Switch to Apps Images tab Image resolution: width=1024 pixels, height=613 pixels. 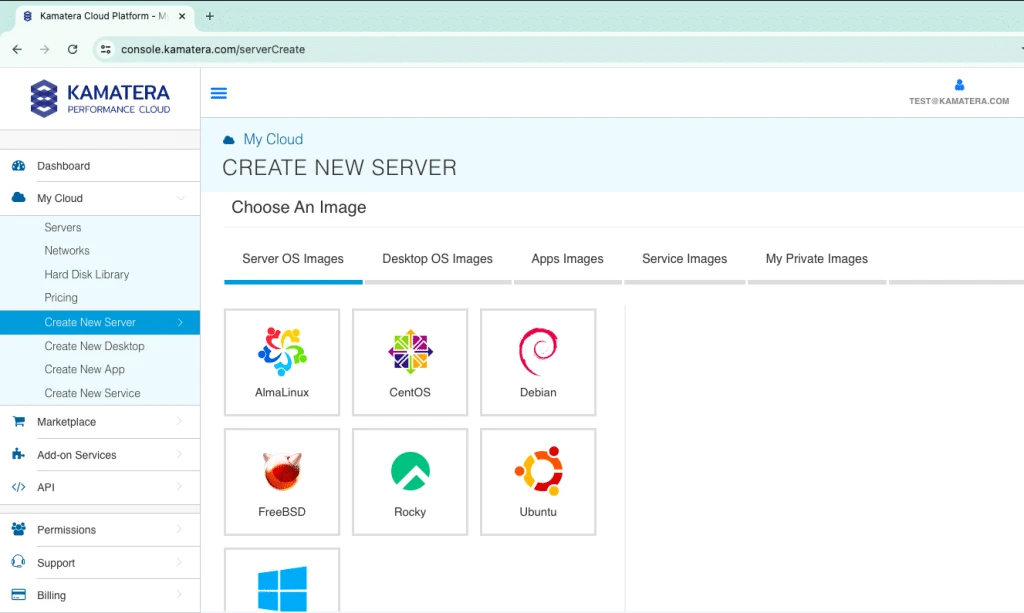click(568, 259)
